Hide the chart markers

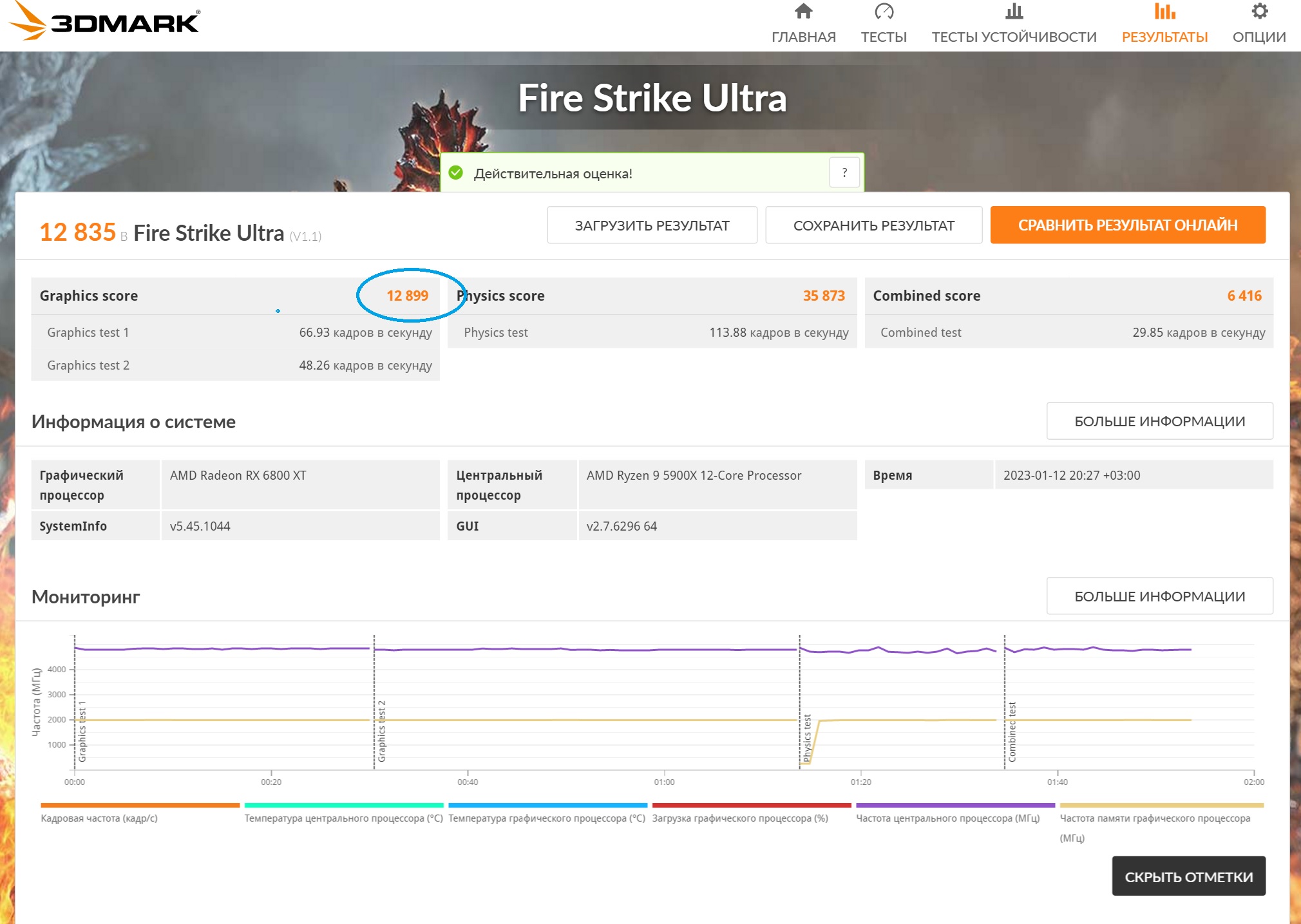tap(1188, 876)
